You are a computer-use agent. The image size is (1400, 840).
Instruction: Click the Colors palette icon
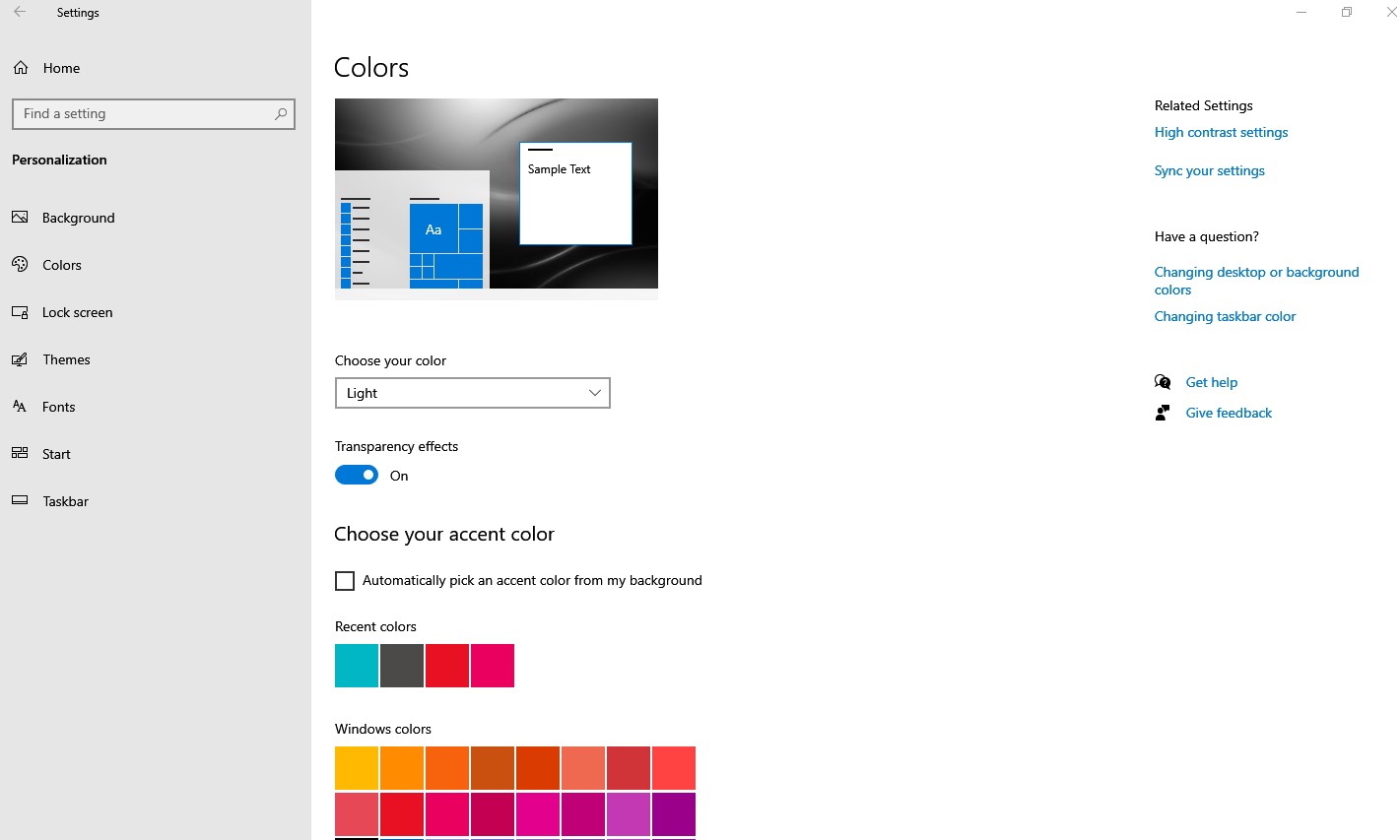[20, 264]
